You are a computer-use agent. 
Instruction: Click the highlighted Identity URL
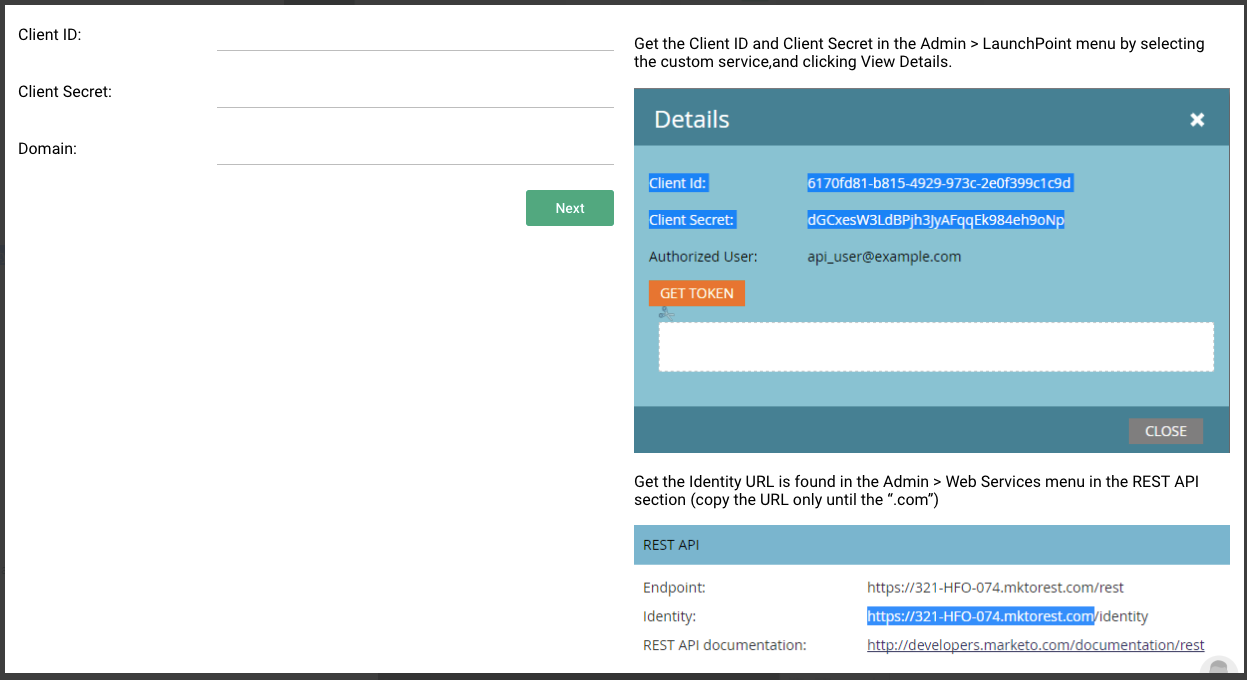point(980,616)
